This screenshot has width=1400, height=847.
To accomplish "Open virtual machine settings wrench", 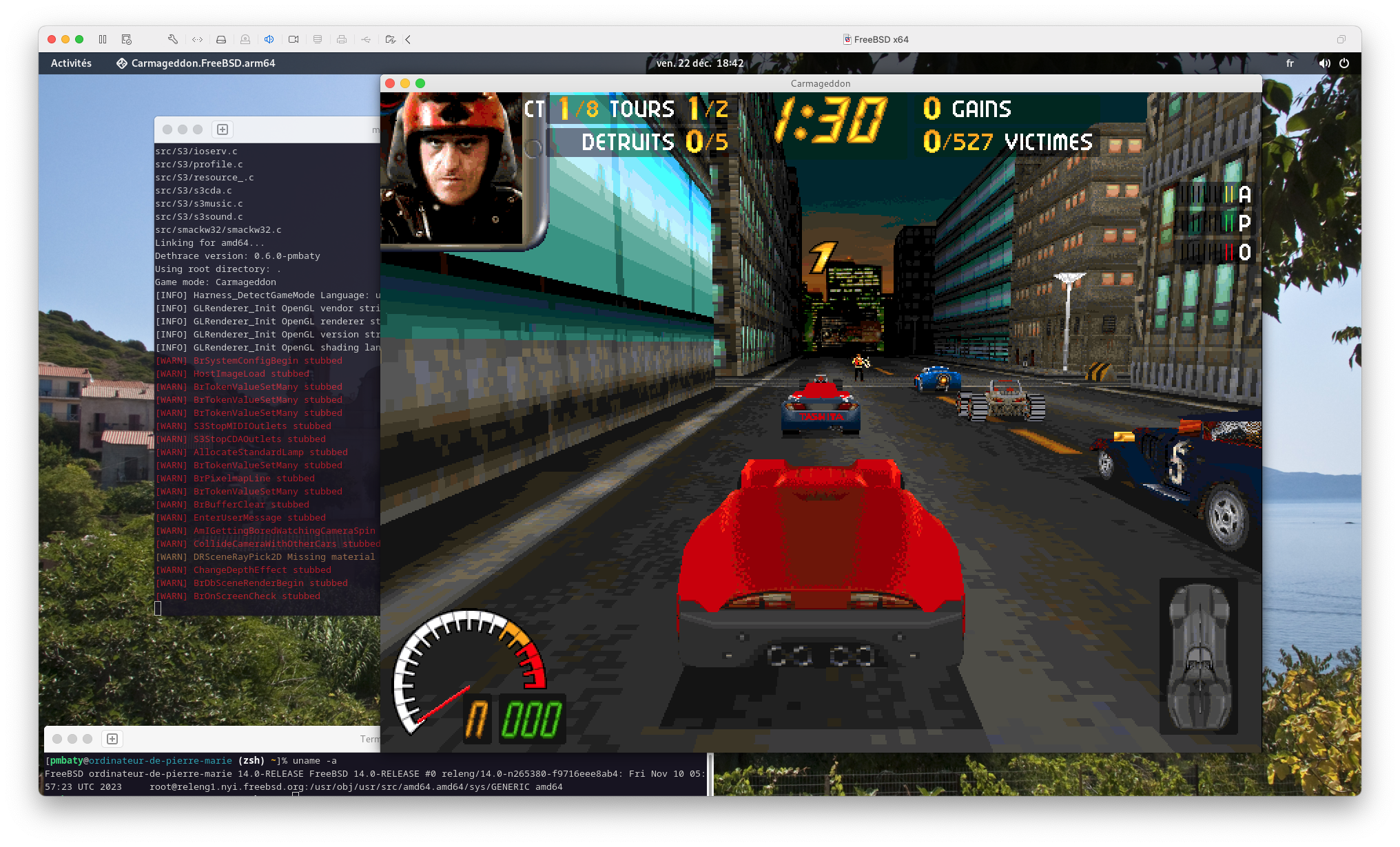I will 173,39.
